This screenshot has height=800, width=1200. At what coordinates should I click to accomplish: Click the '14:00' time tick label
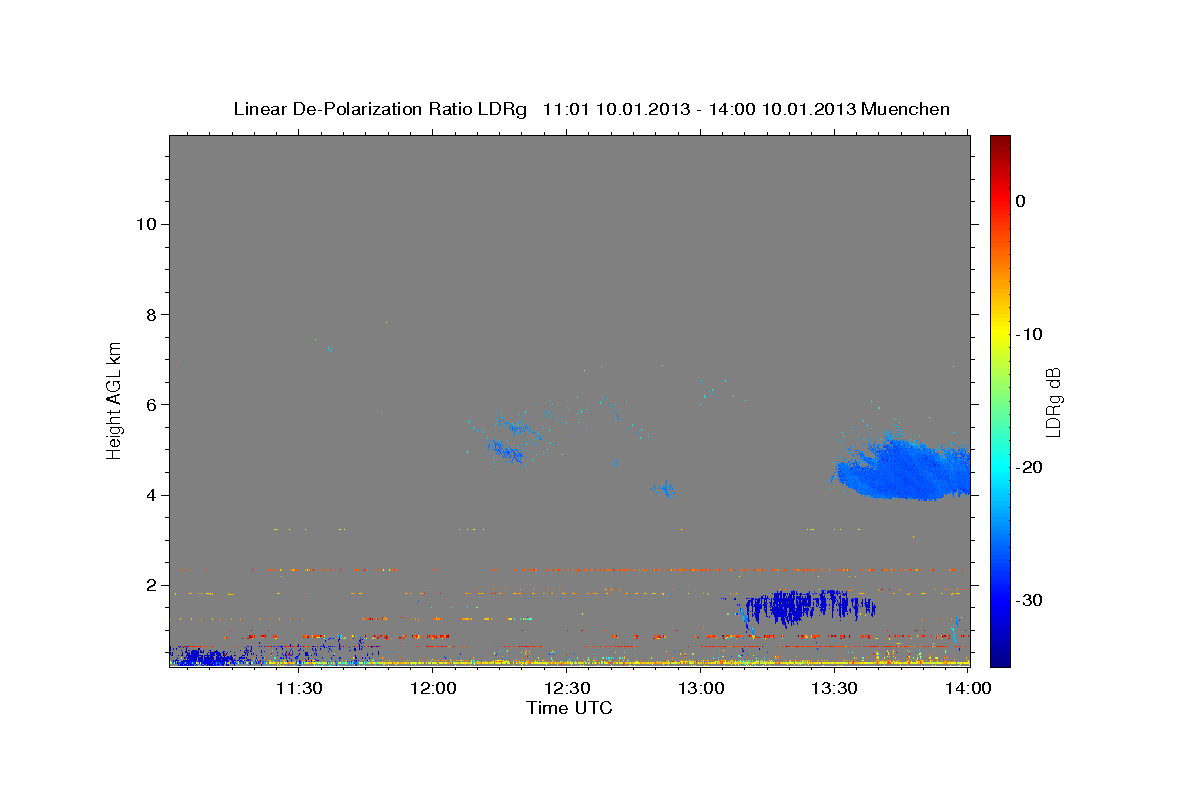(x=968, y=688)
